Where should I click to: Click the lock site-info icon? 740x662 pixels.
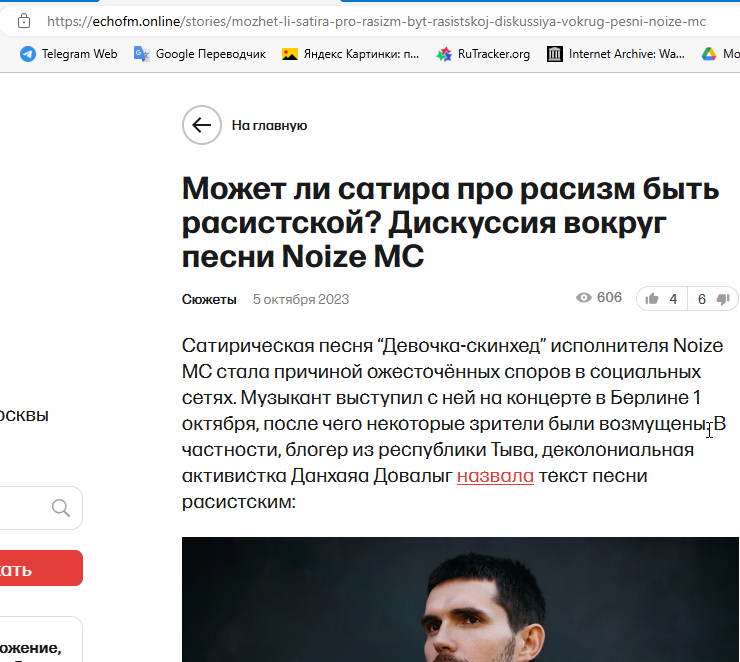coord(24,21)
